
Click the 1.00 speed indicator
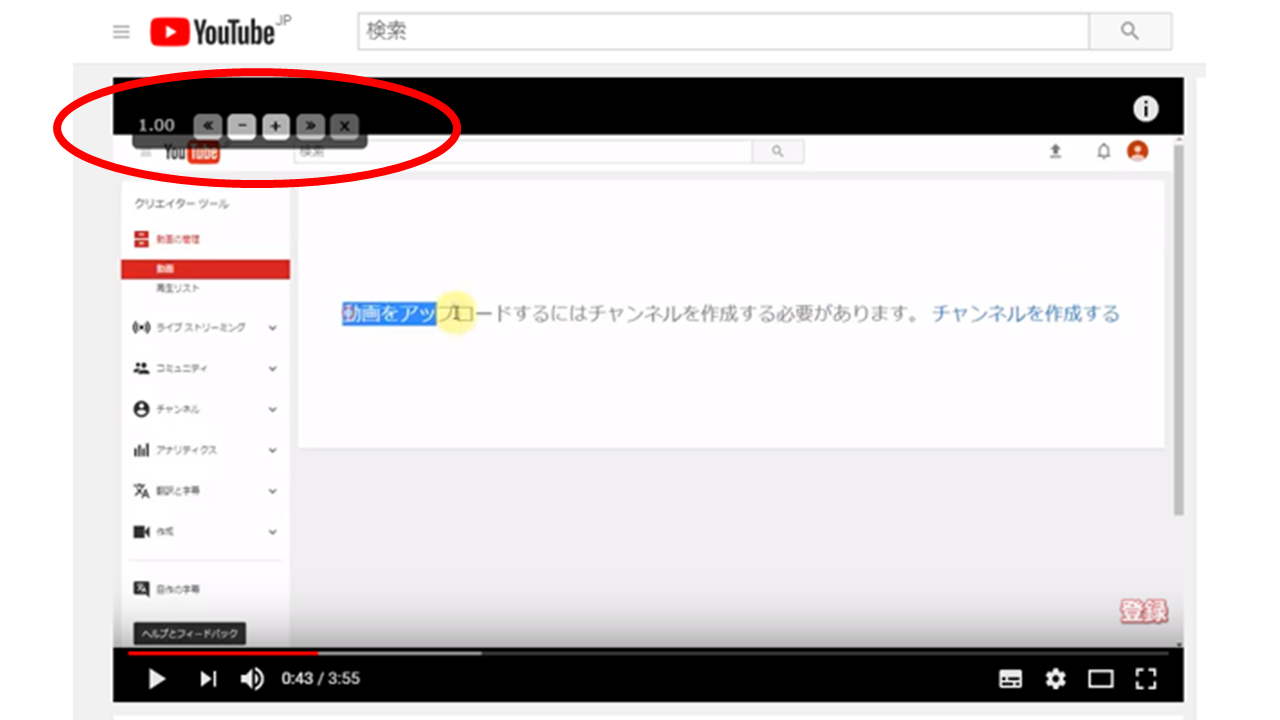tap(156, 126)
